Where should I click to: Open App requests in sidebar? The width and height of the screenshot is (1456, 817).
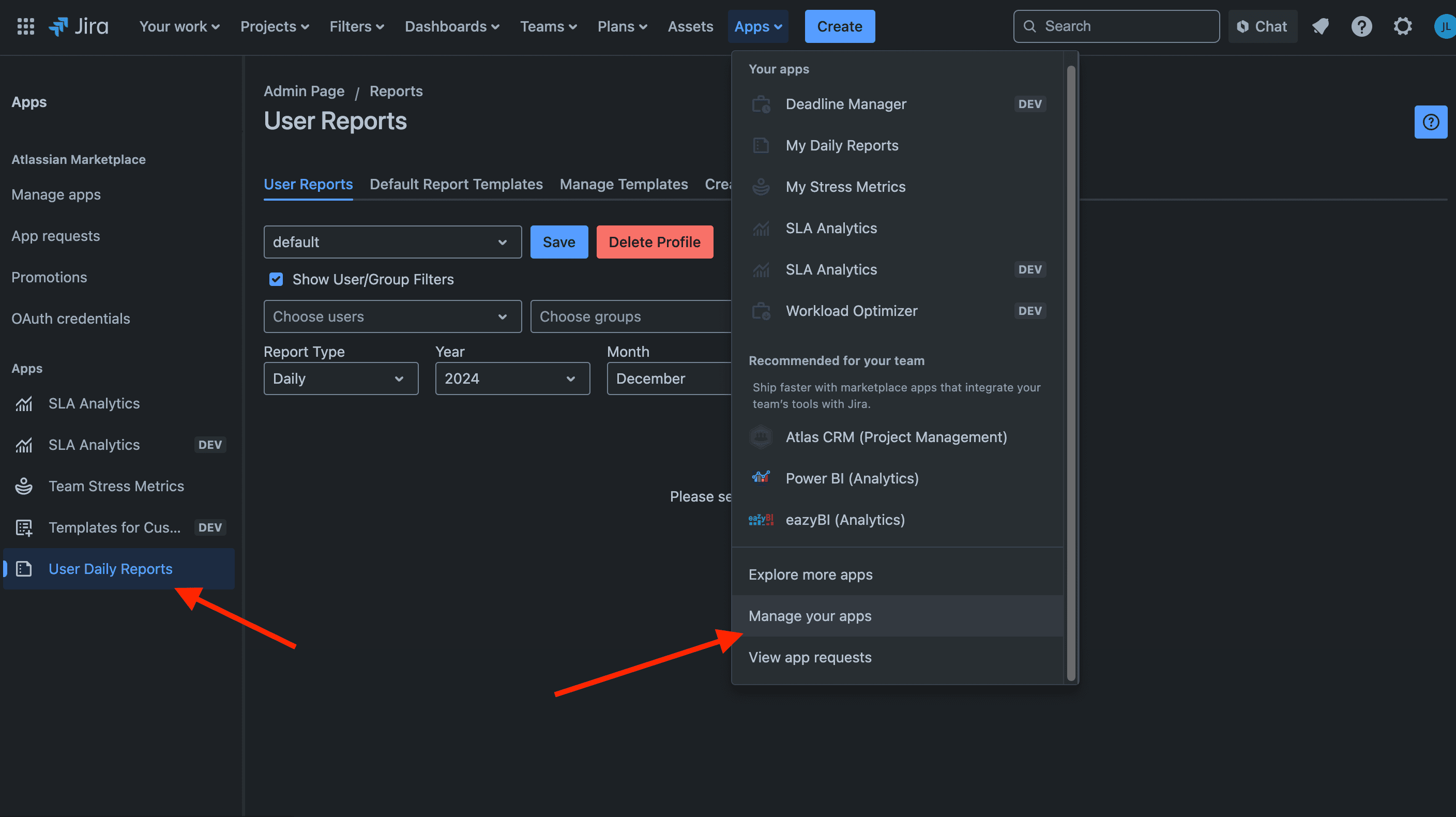(x=55, y=236)
